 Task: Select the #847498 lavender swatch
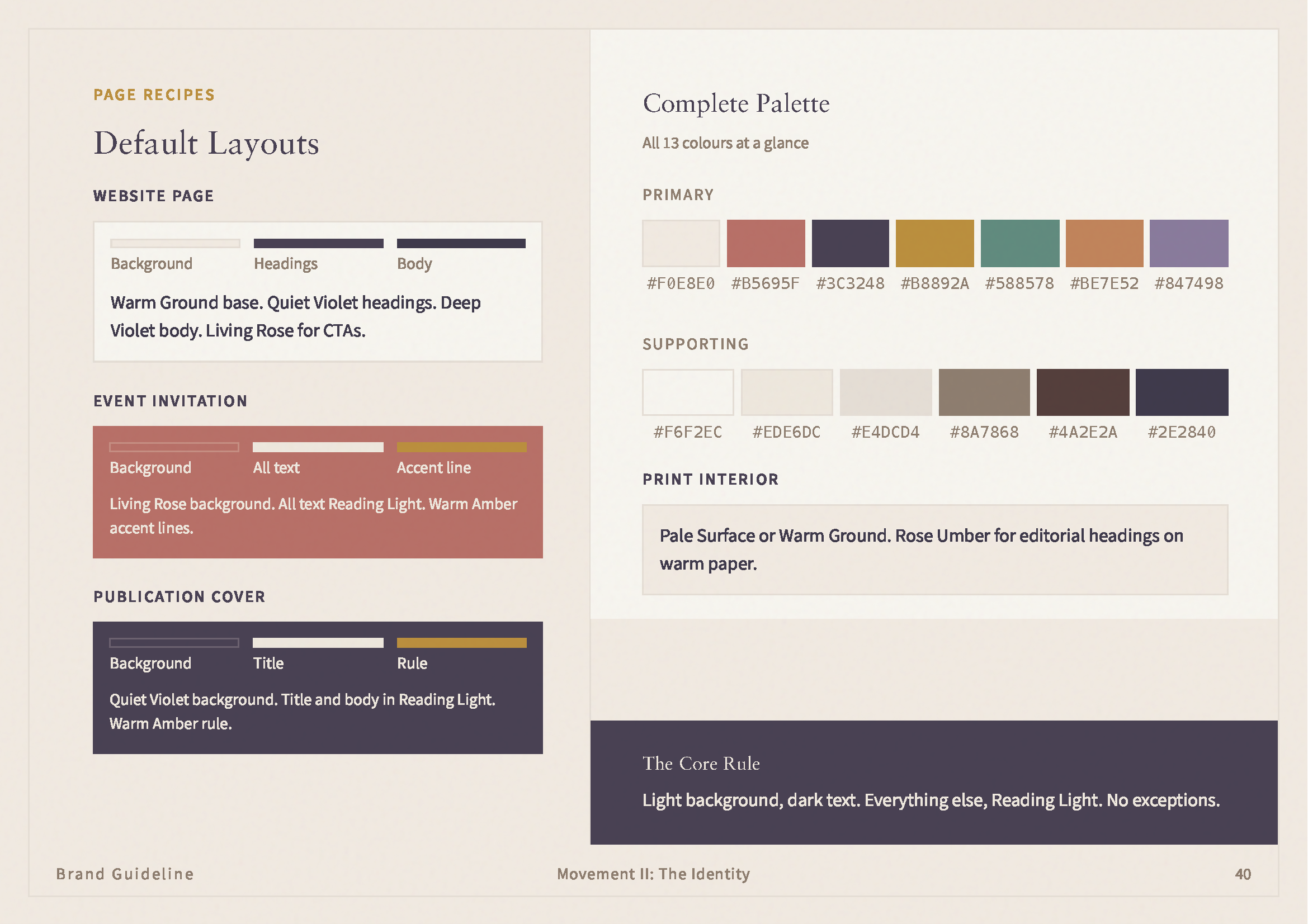point(1188,244)
